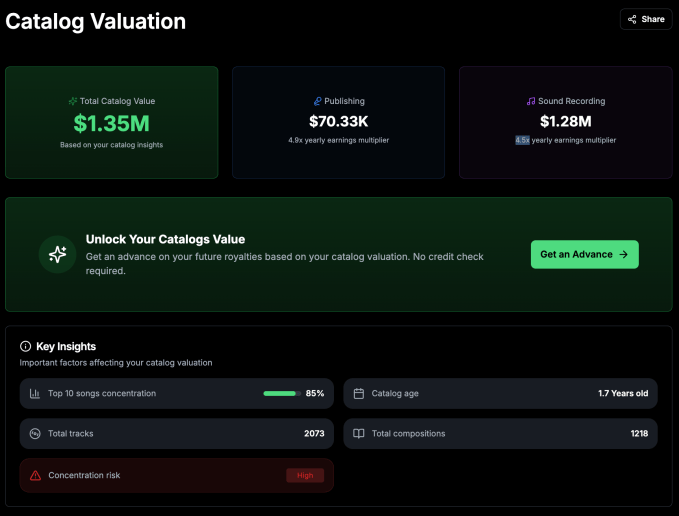Click the warning triangle on Concentration risk
Image resolution: width=679 pixels, height=516 pixels.
point(35,475)
